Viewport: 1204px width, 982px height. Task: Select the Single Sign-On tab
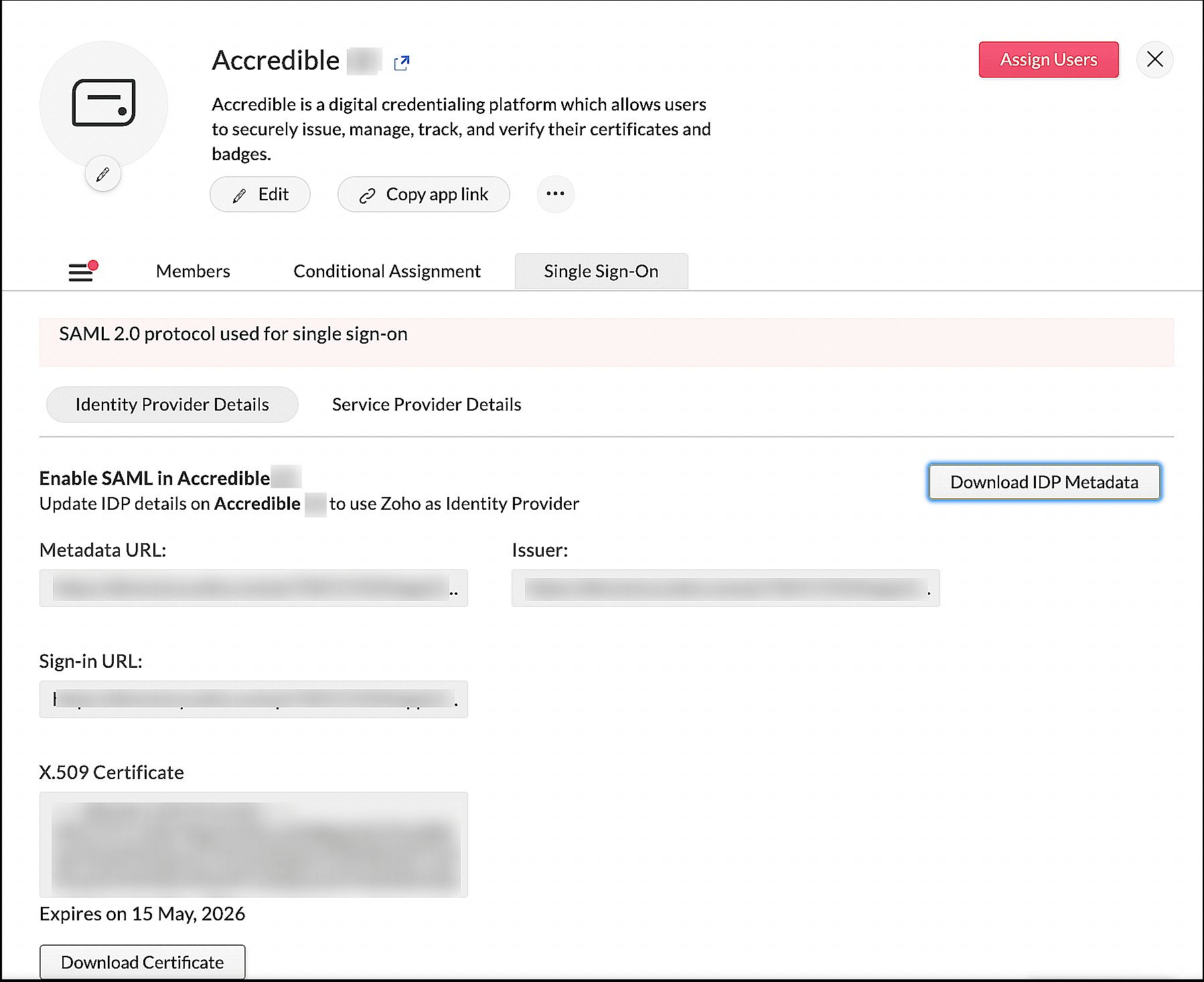[x=601, y=271]
